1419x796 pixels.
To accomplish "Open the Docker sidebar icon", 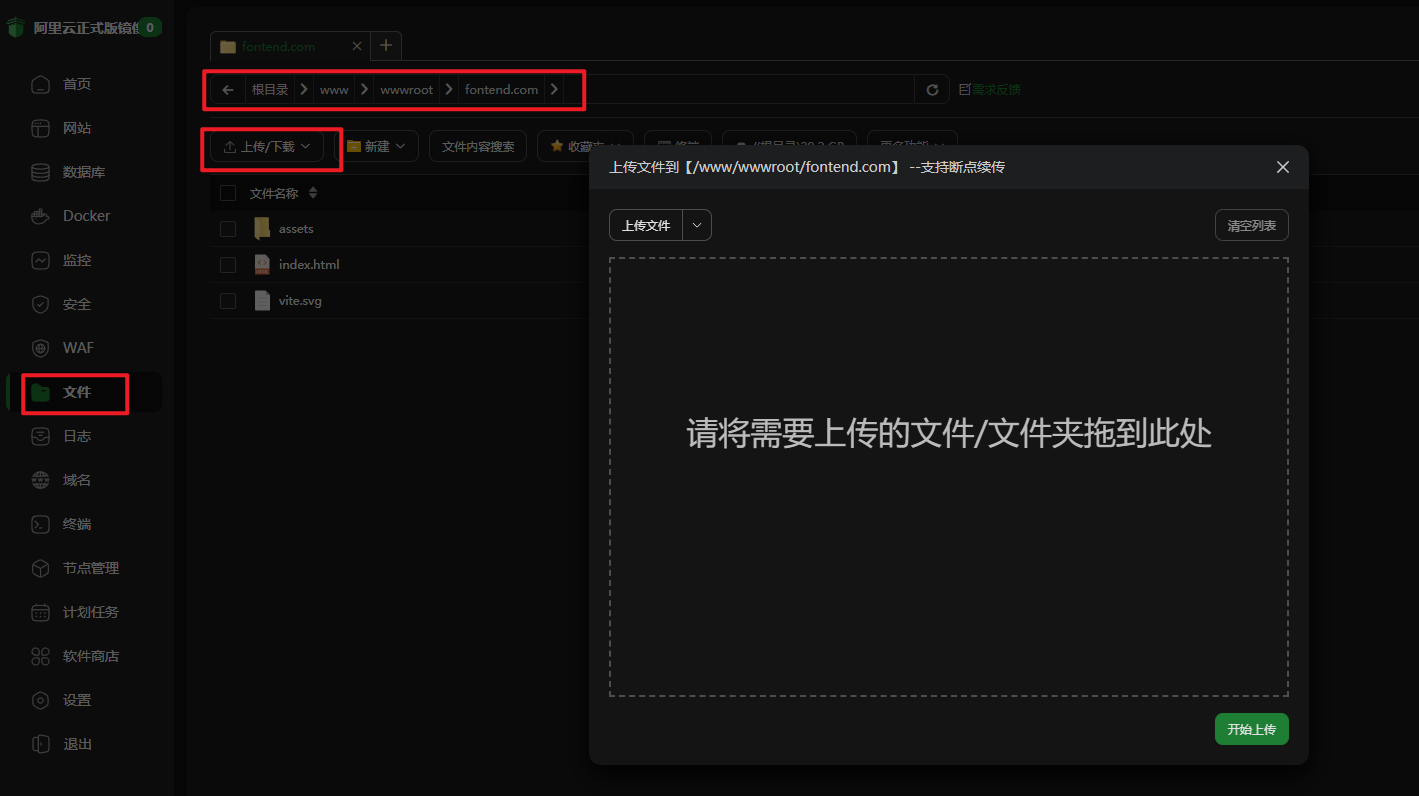I will [40, 216].
